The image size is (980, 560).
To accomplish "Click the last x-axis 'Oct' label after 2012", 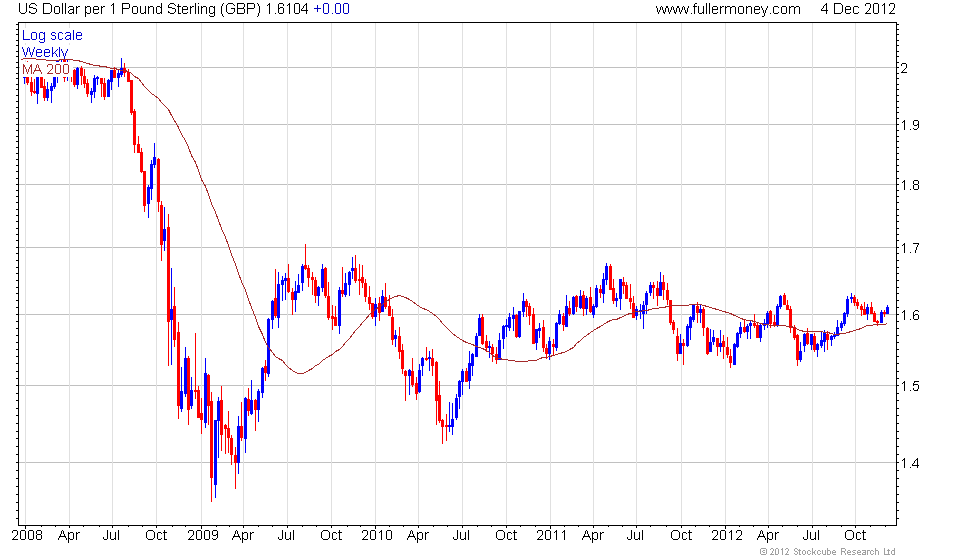I will [855, 535].
